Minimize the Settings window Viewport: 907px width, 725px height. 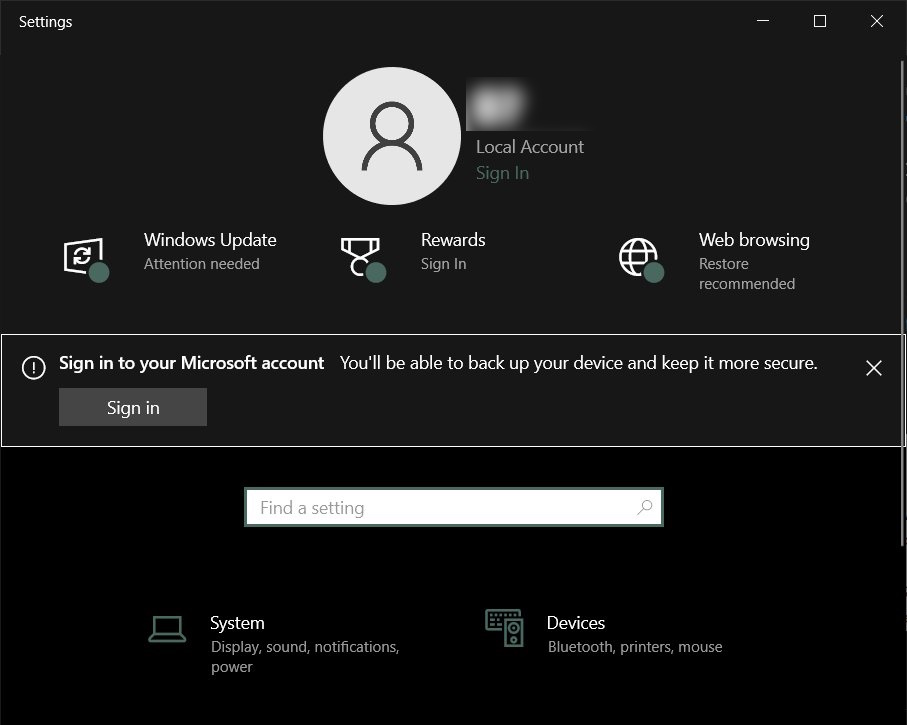click(x=762, y=20)
